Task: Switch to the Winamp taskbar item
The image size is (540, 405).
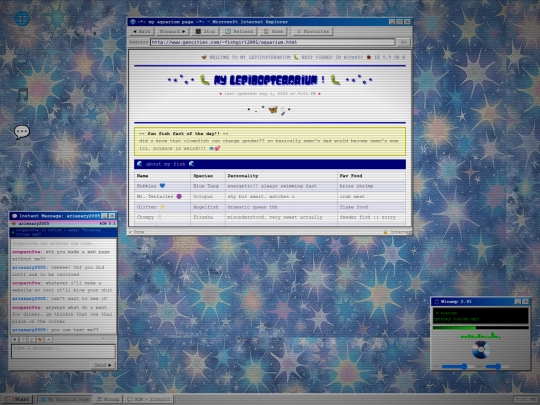Action: (x=108, y=399)
